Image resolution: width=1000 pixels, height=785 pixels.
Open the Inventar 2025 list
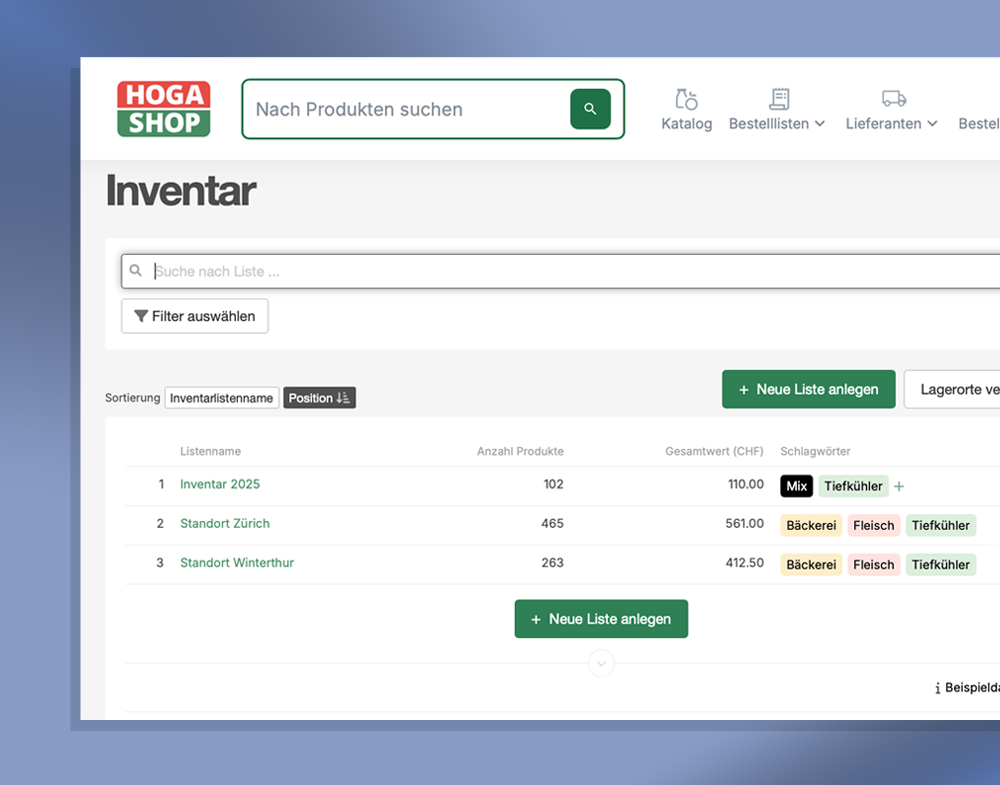(220, 484)
